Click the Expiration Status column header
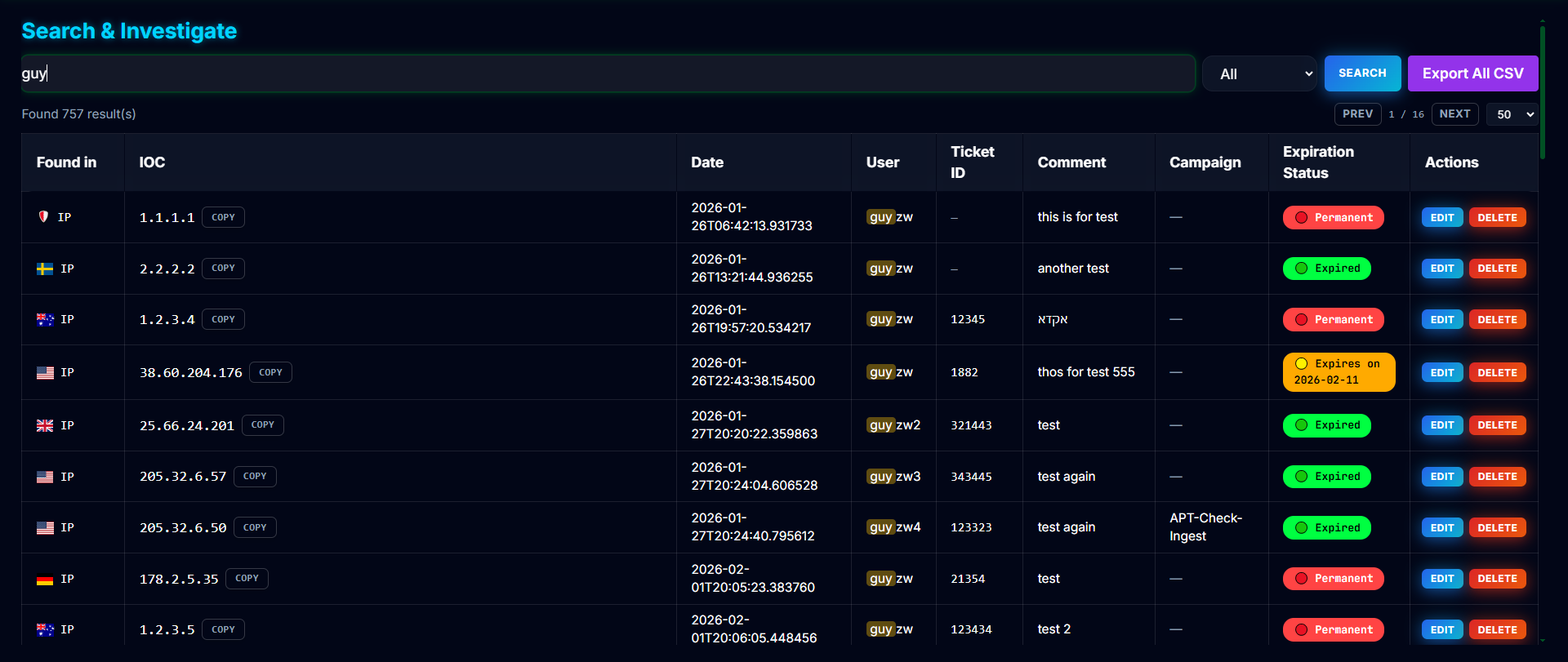Screen dimensions: 1568x662 point(1317,162)
